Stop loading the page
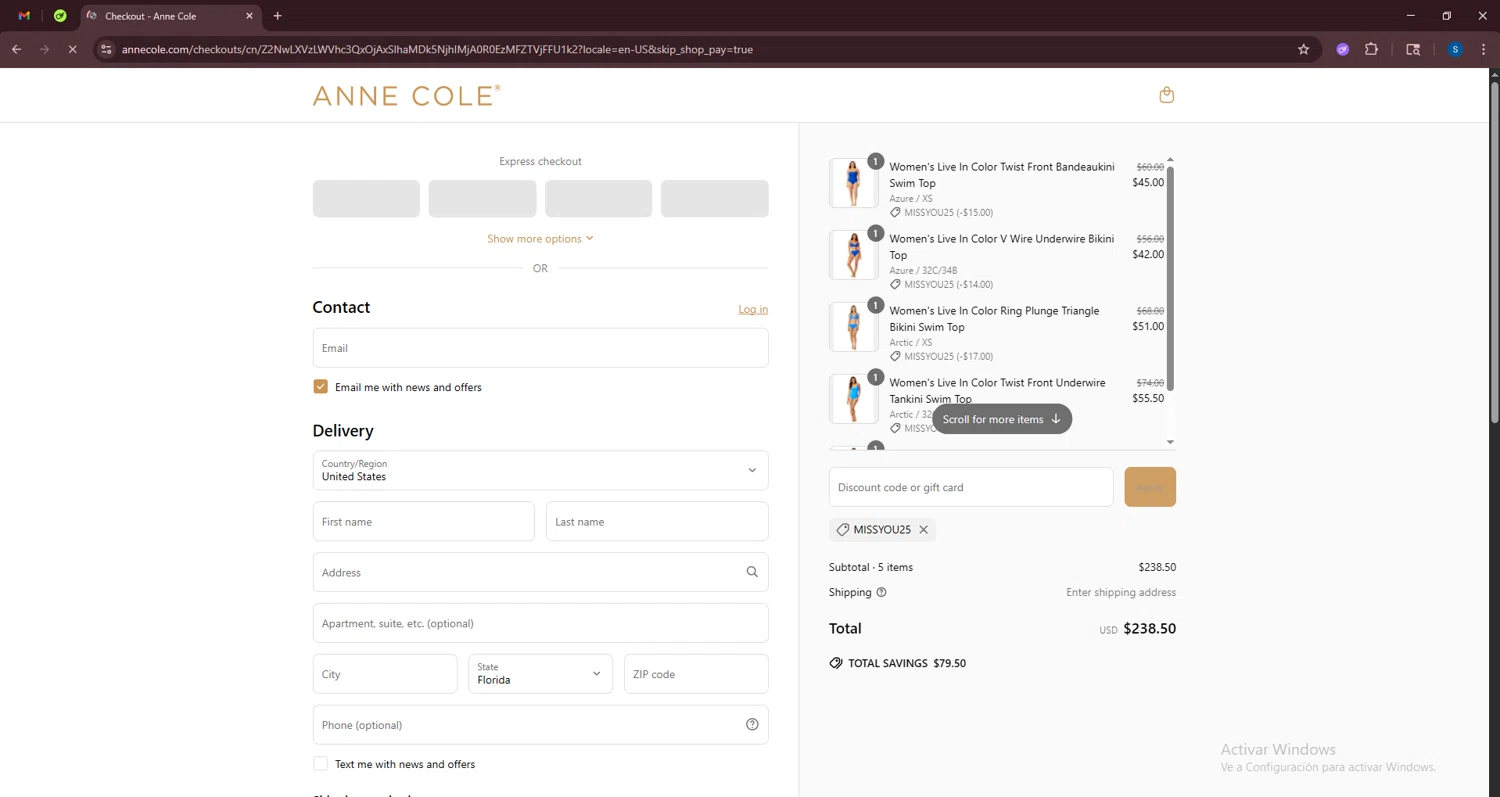1500x797 pixels. click(x=72, y=49)
